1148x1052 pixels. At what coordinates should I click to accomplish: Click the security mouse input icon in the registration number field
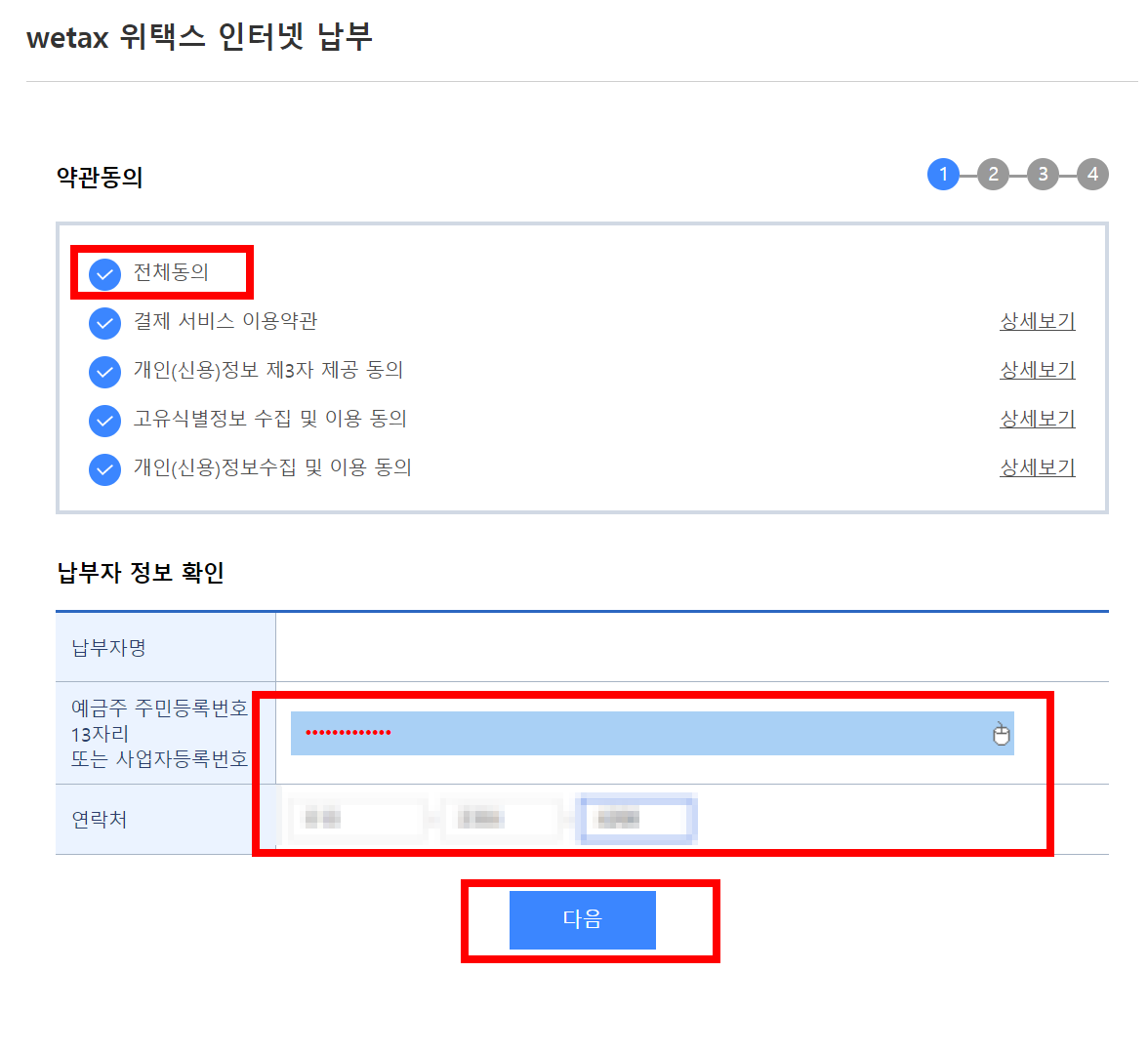coord(1001,734)
